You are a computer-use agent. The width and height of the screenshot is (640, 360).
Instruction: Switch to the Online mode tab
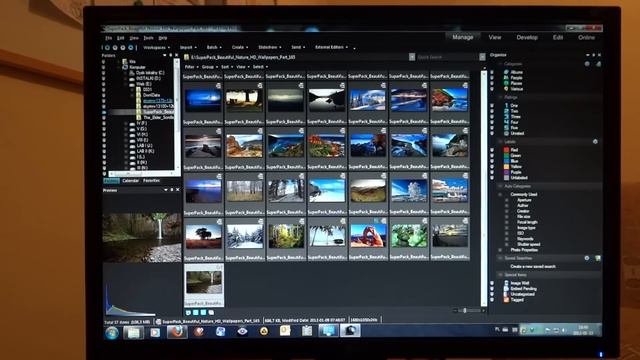(x=586, y=38)
